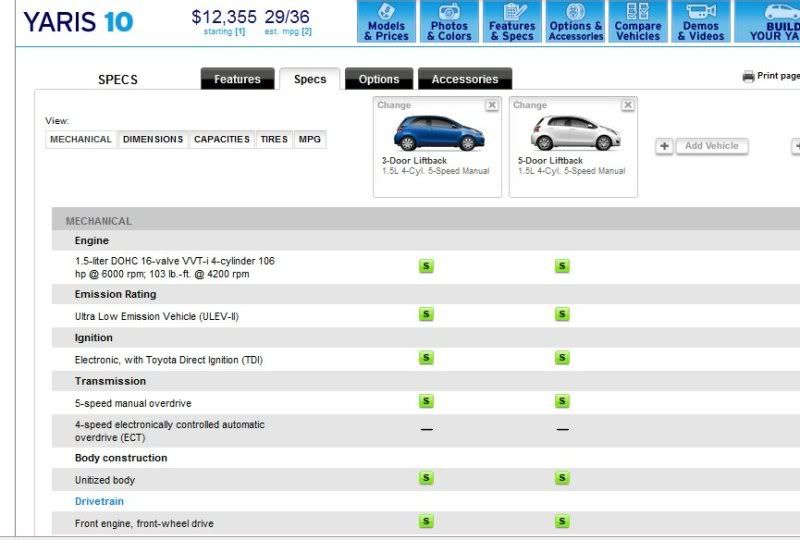The height and width of the screenshot is (540, 800).
Task: Click 3-Door standard icon for front-wheel drive
Action: pyautogui.click(x=426, y=522)
